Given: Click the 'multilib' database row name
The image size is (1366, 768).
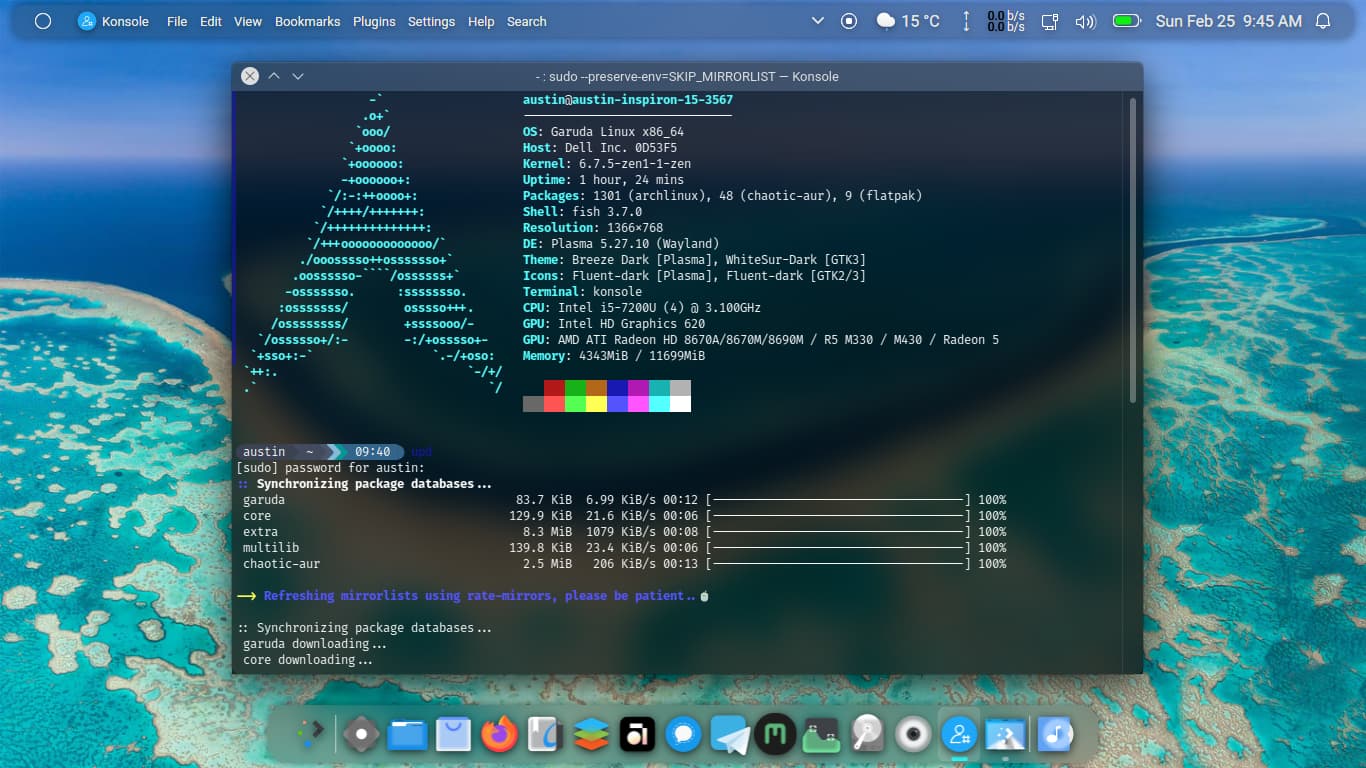Looking at the screenshot, I should point(271,548).
